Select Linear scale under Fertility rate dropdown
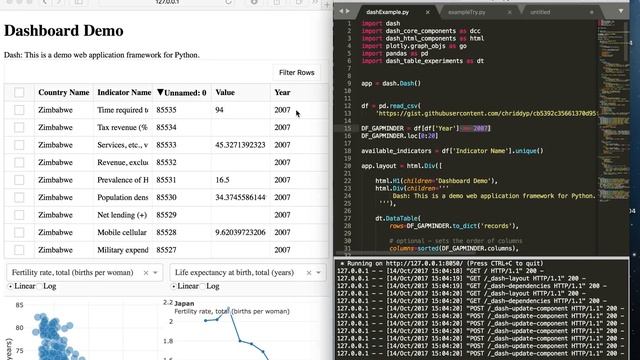Viewport: 640px width, 360px height. point(10,287)
